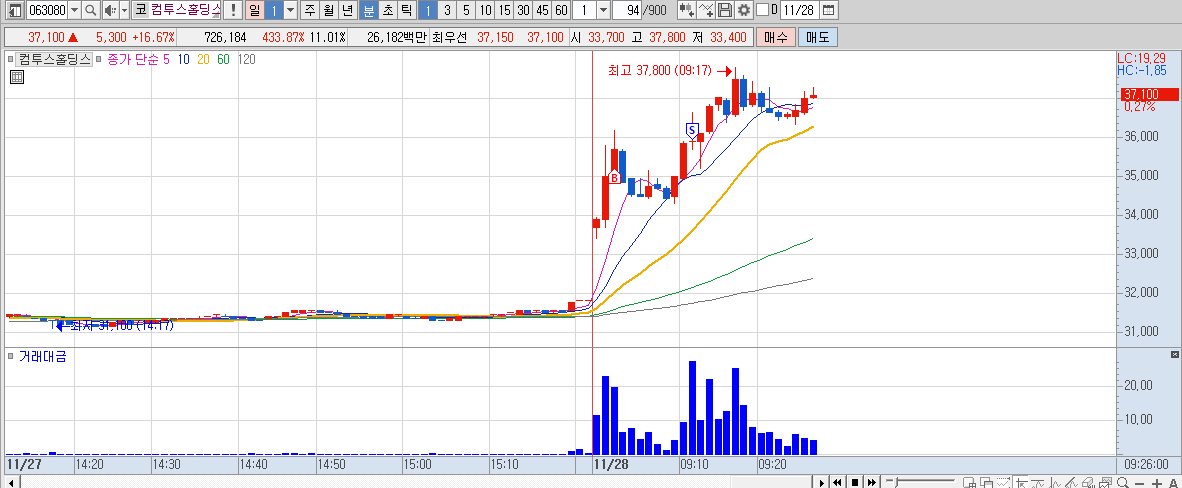Click the exclamation mark info icon
This screenshot has width=1182, height=488.
[234, 10]
